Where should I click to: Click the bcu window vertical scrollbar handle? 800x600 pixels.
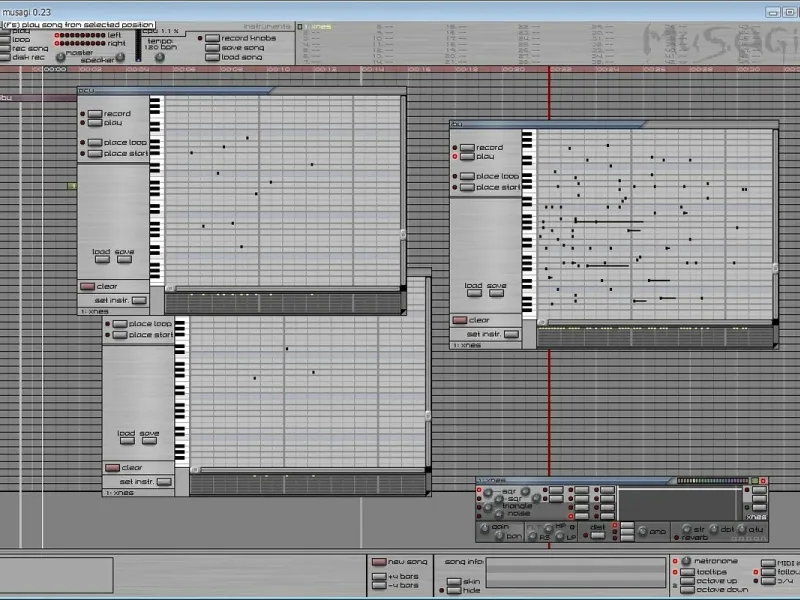403,234
